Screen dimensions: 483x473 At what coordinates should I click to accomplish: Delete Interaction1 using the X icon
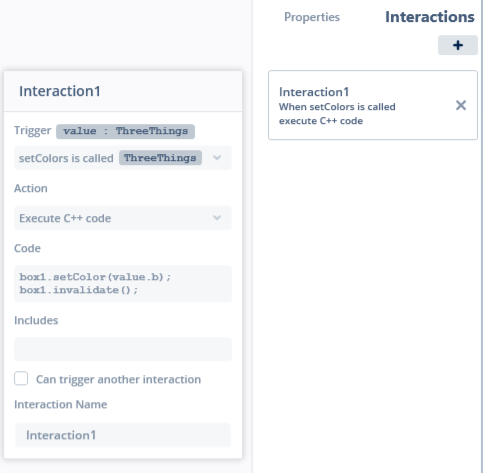[x=461, y=105]
